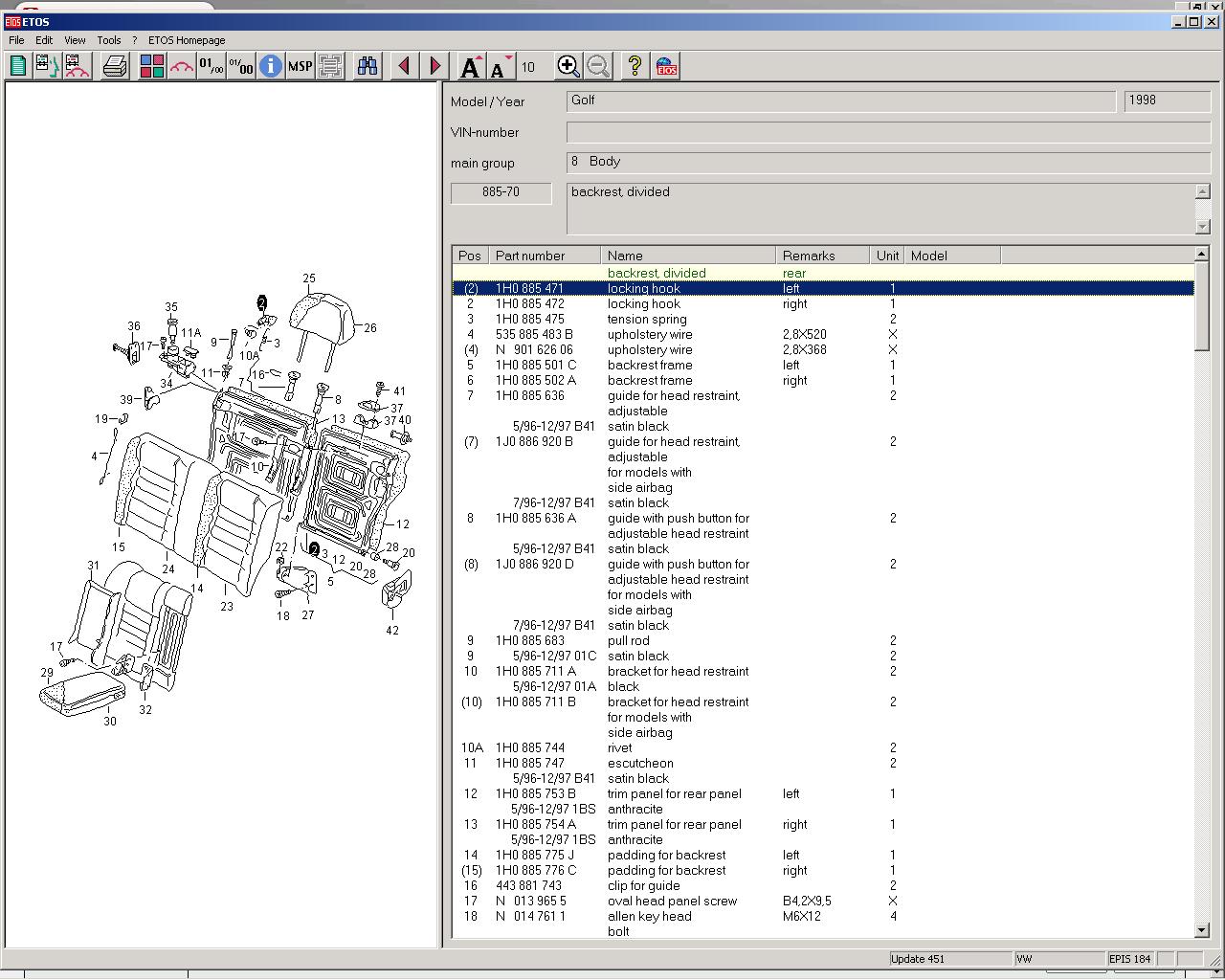Image resolution: width=1225 pixels, height=980 pixels.
Task: Go to previous page with left red arrow
Action: 404,66
